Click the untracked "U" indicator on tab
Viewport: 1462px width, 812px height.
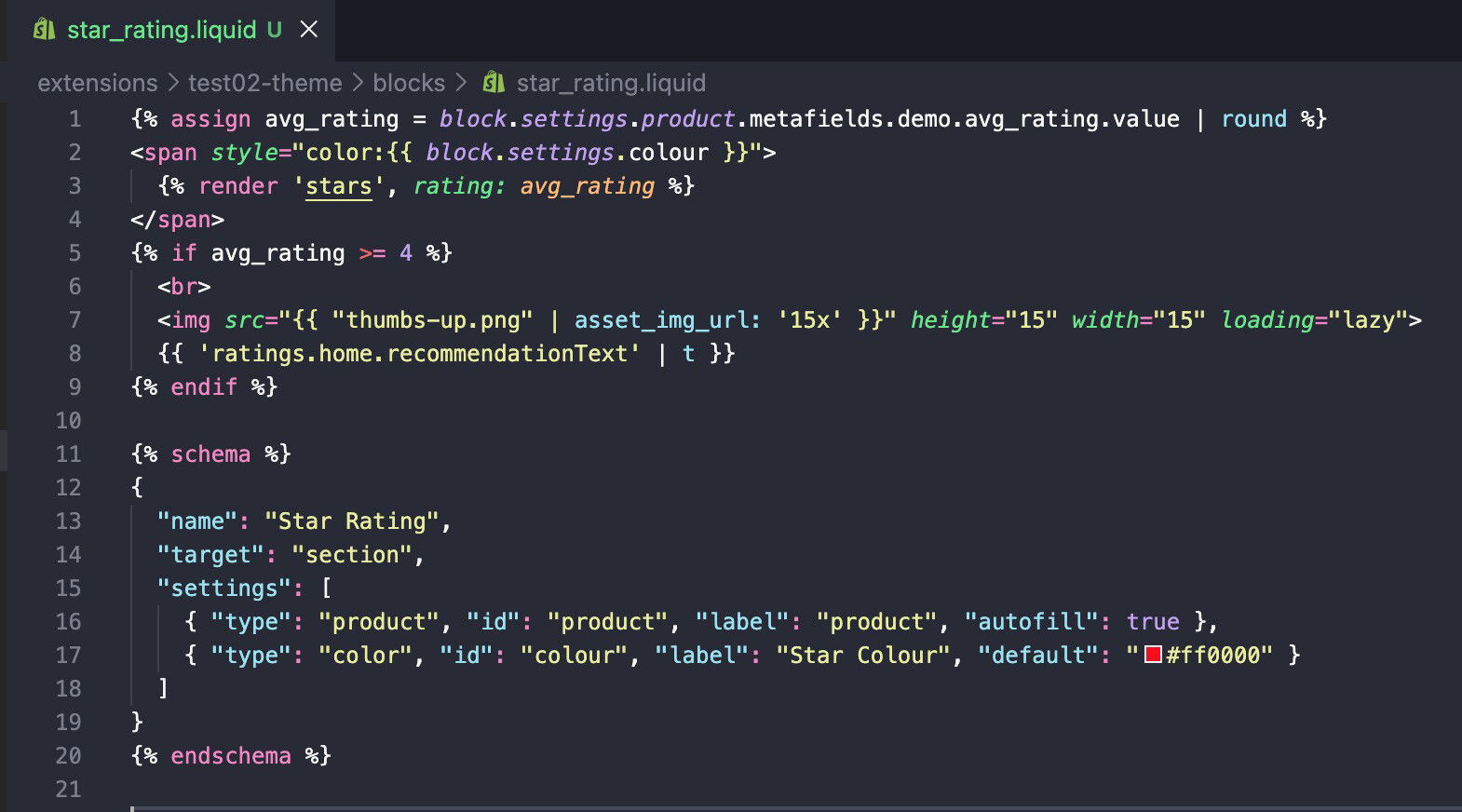click(274, 30)
